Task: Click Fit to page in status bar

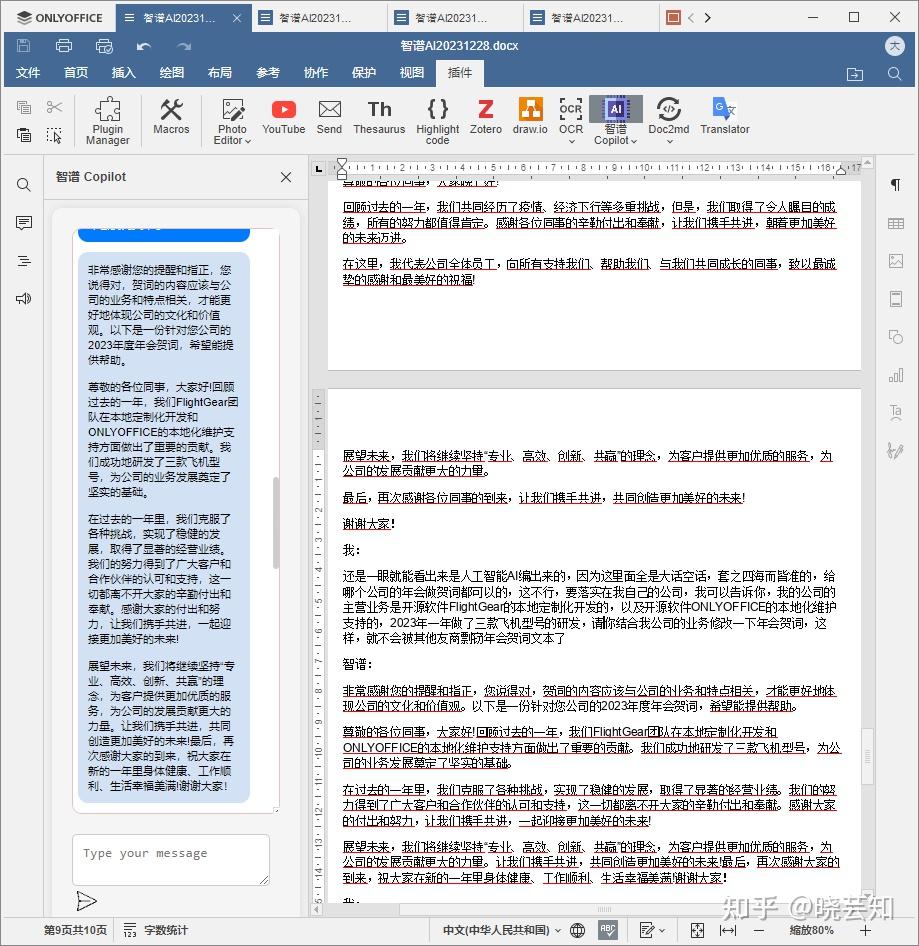Action: click(x=697, y=930)
